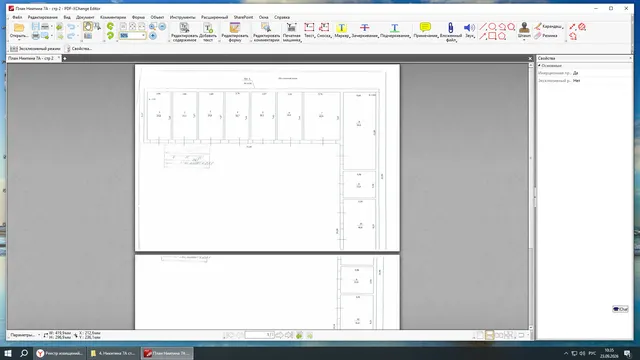The height and width of the screenshot is (360, 640).
Task: Select the Hand tool icon
Action: (x=88, y=27)
